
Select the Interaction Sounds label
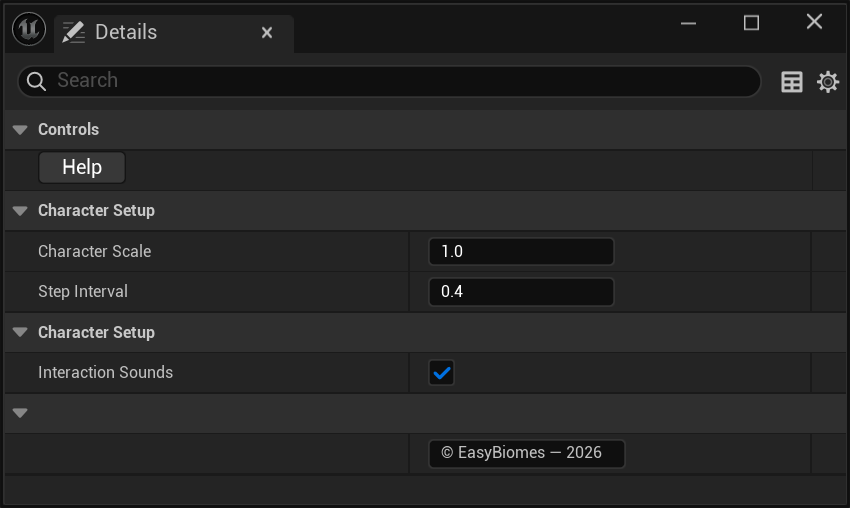(x=105, y=372)
